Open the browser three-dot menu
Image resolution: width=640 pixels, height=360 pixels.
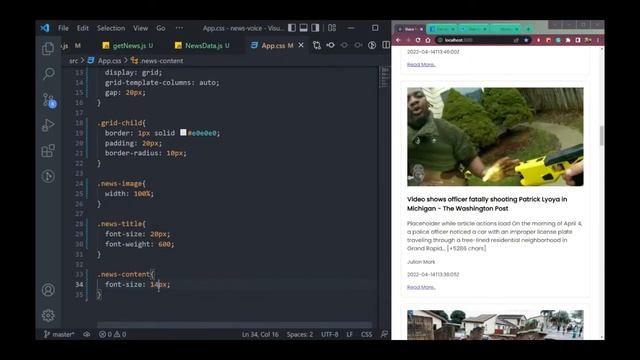point(598,40)
